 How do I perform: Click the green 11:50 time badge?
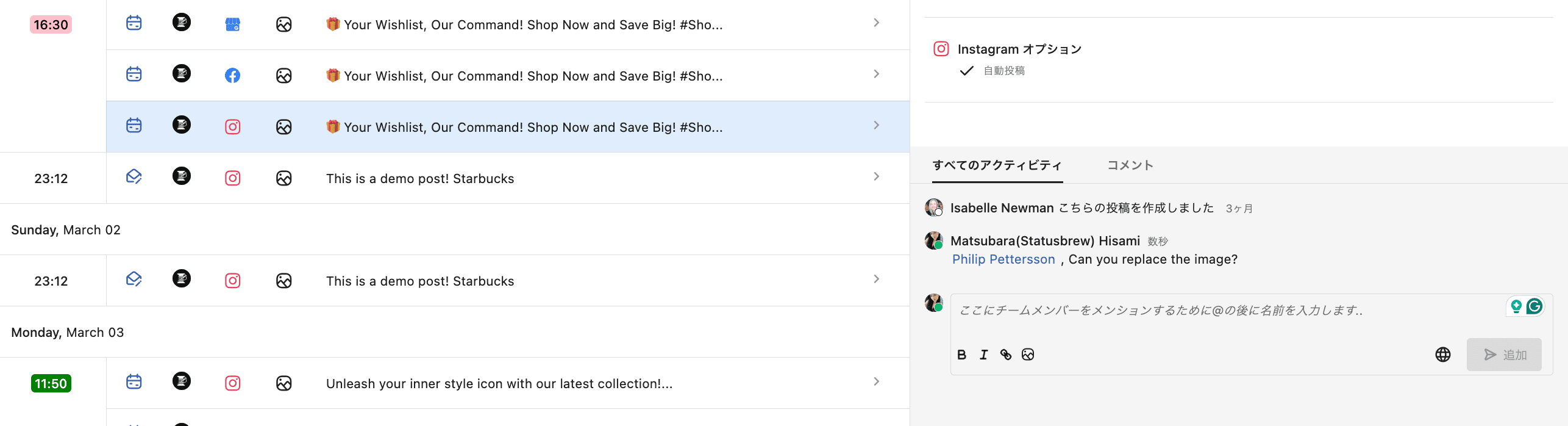(x=51, y=384)
